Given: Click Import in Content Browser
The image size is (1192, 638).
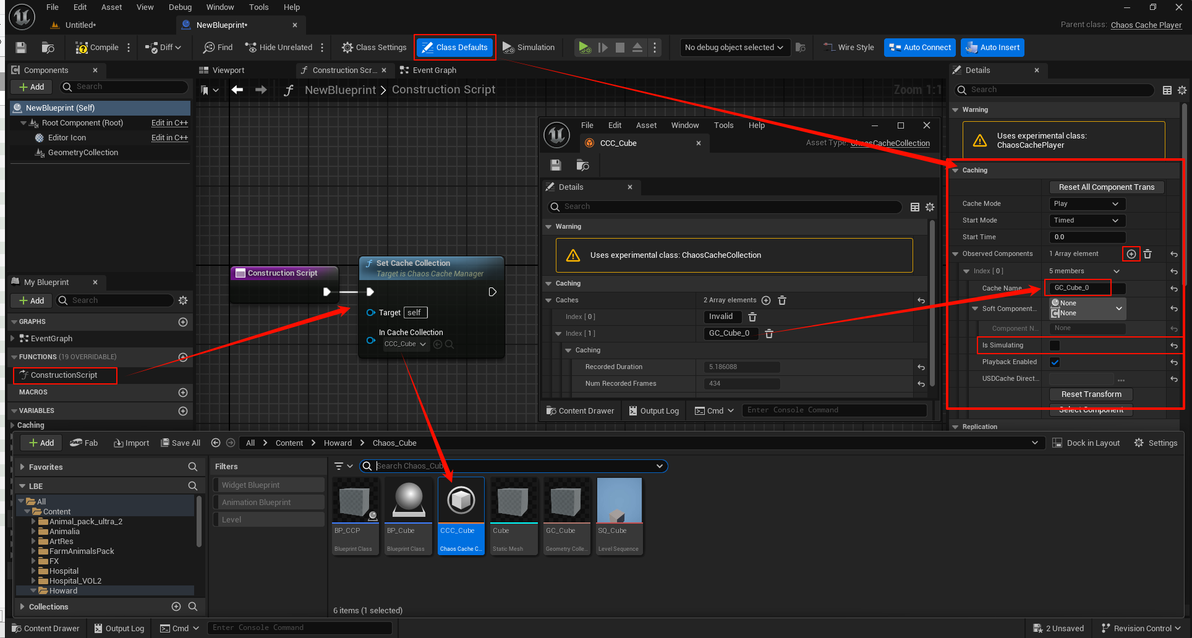Looking at the screenshot, I should pyautogui.click(x=131, y=443).
